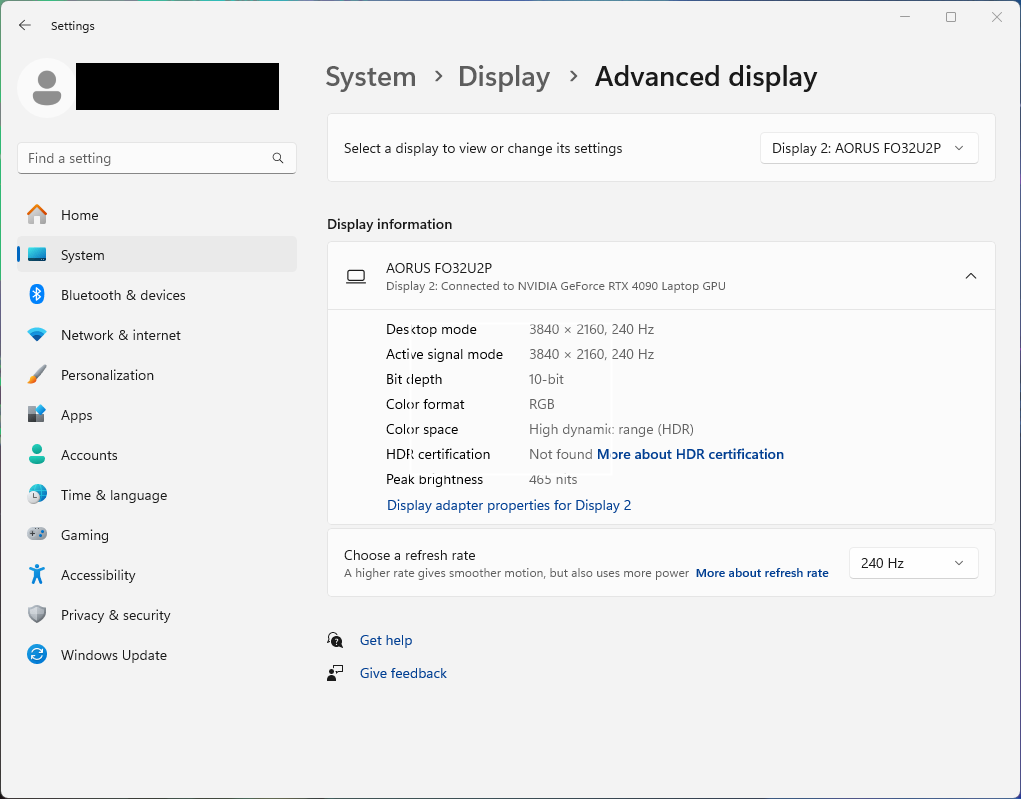This screenshot has height=799, width=1021.
Task: Open More about HDR certification link
Action: click(x=690, y=455)
